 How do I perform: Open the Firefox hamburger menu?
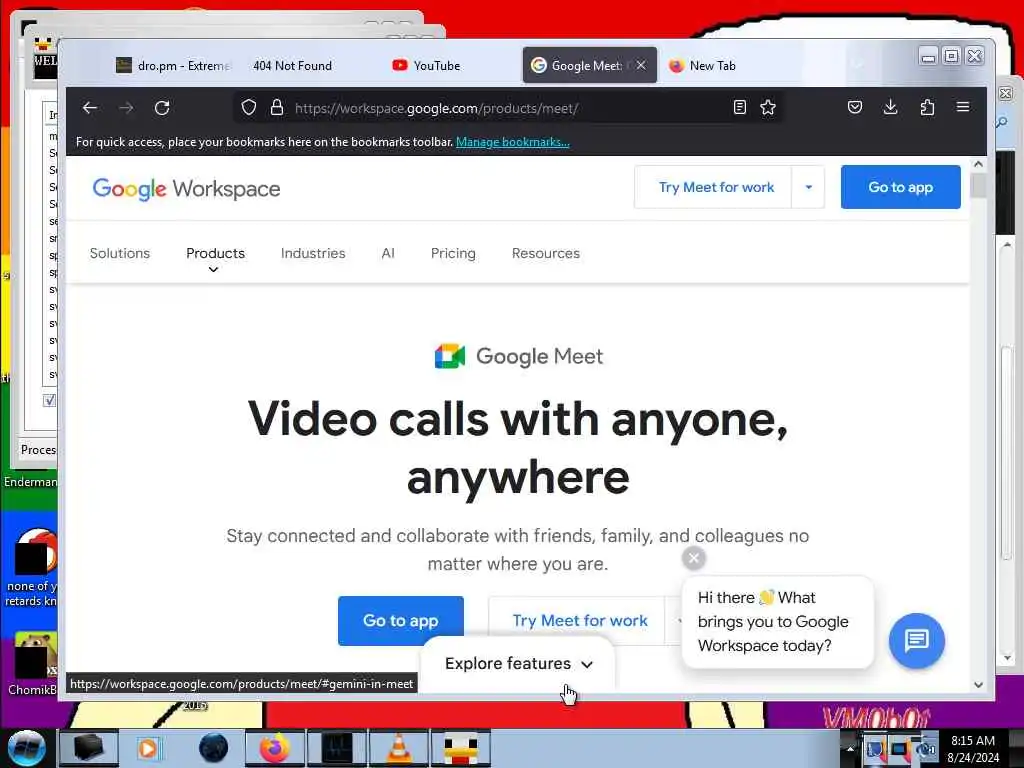(x=963, y=107)
